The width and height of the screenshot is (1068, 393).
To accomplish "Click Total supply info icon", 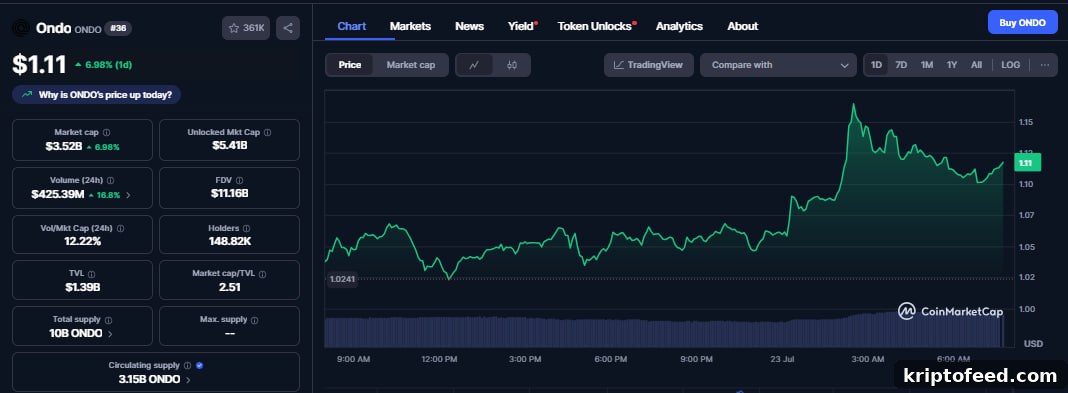I will coord(108,319).
